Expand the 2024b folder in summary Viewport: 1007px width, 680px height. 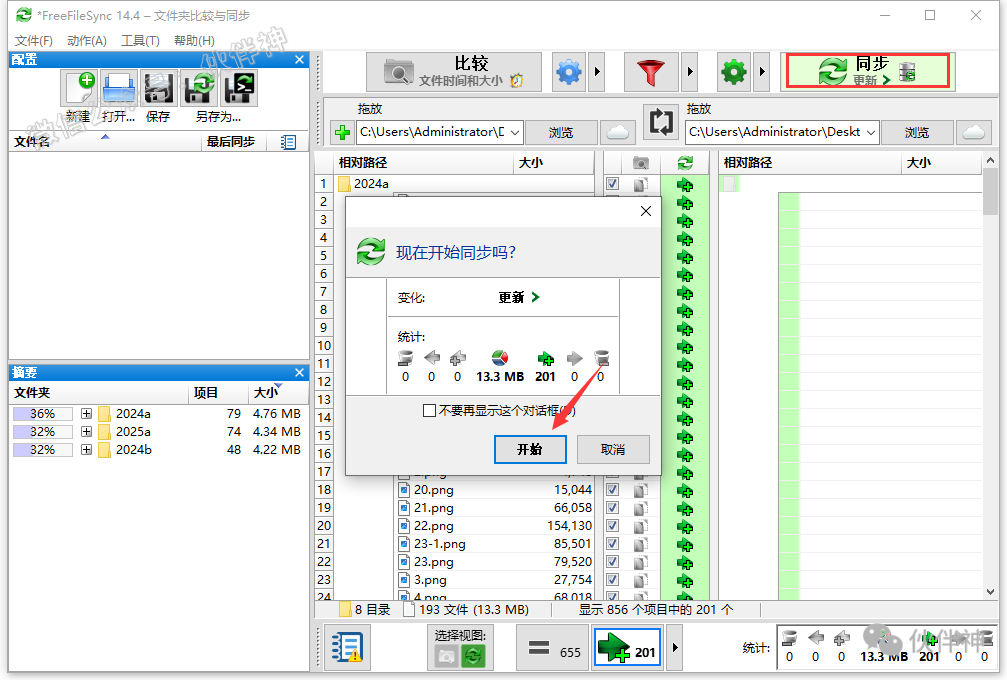click(x=86, y=449)
